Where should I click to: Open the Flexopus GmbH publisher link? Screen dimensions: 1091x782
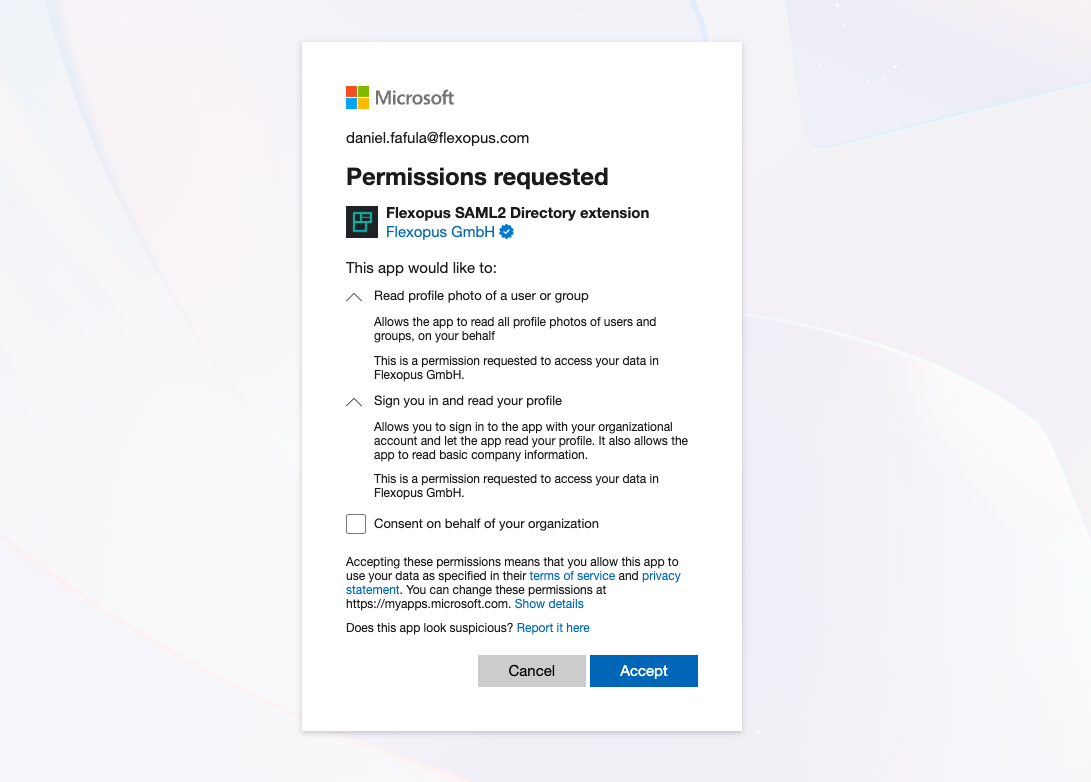pyautogui.click(x=440, y=232)
